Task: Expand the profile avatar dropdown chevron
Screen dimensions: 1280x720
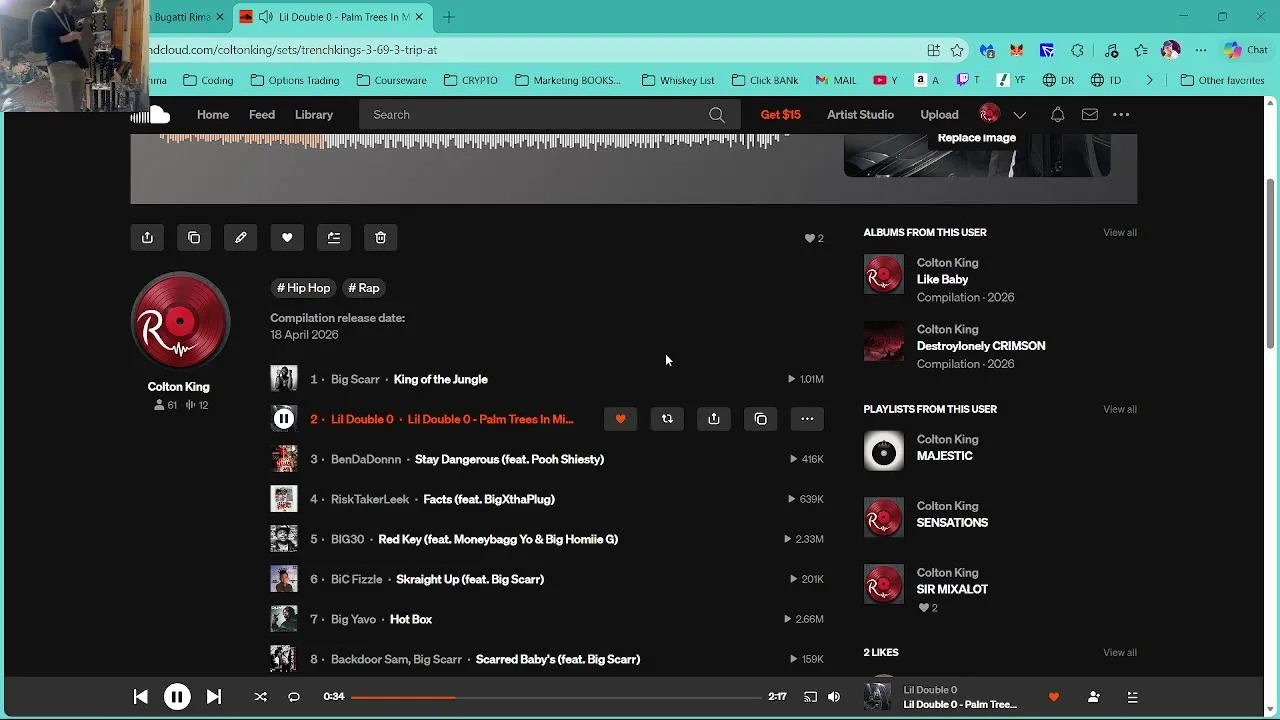Action: pyautogui.click(x=1020, y=115)
